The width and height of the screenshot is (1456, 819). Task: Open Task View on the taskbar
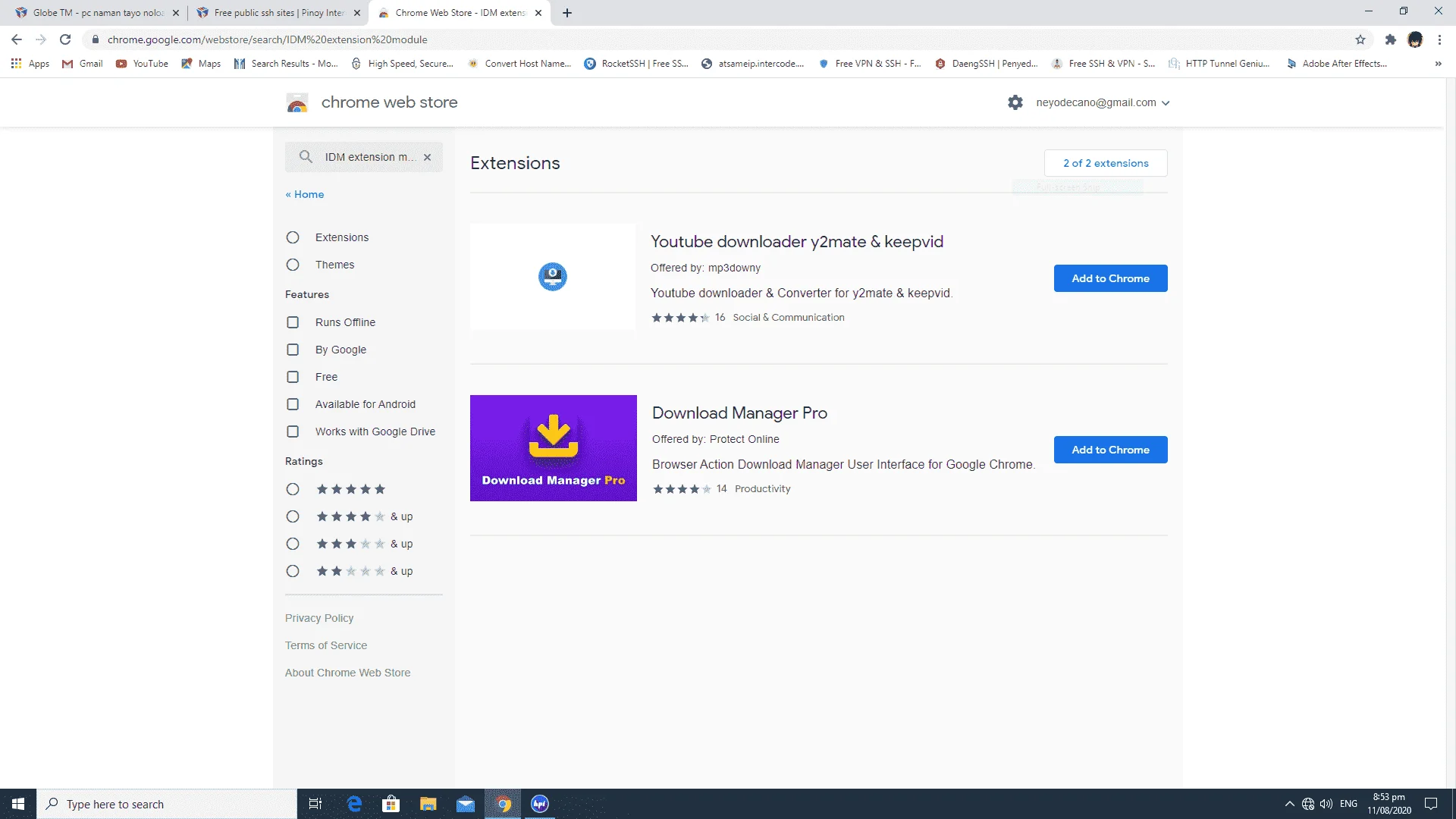pyautogui.click(x=315, y=804)
